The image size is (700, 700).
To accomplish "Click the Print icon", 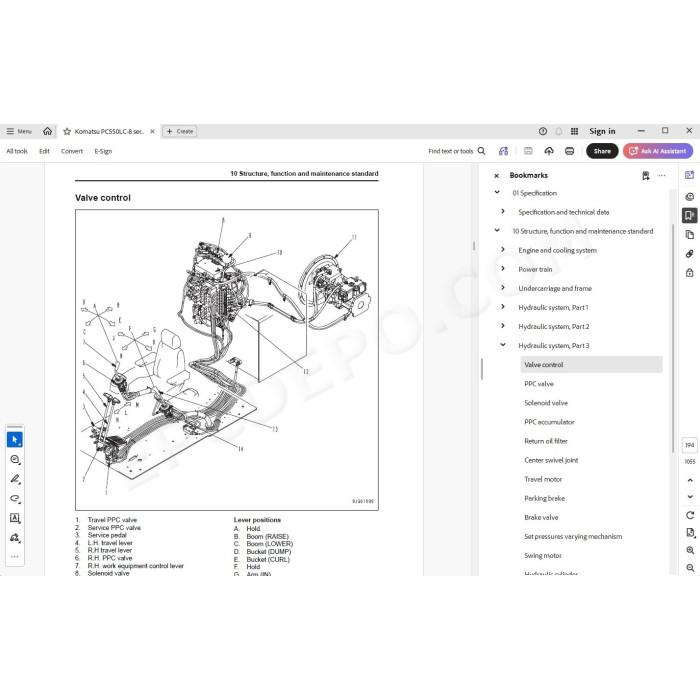I will tap(570, 151).
